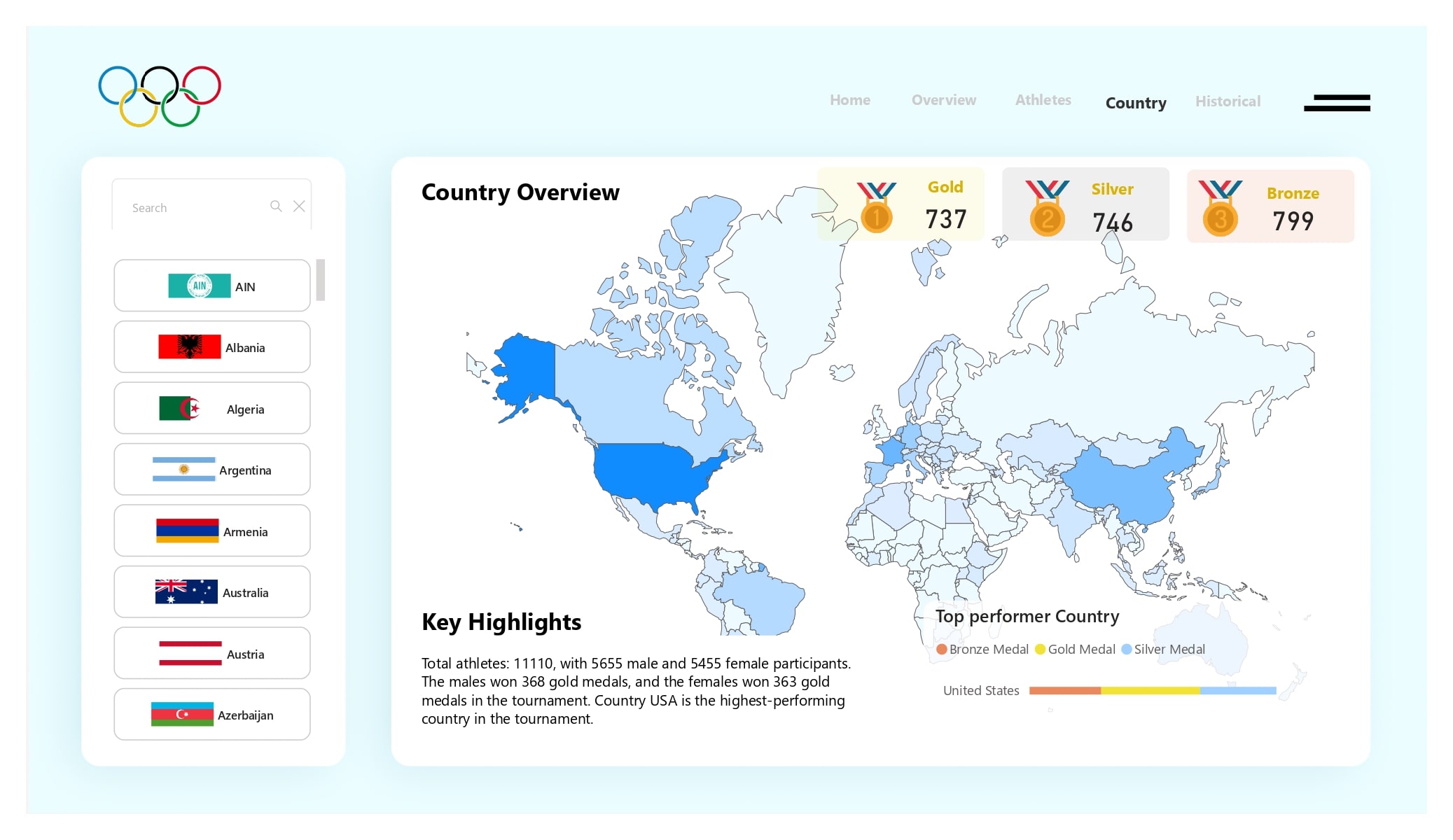1453x840 pixels.
Task: Open the Overview tab
Action: [943, 100]
